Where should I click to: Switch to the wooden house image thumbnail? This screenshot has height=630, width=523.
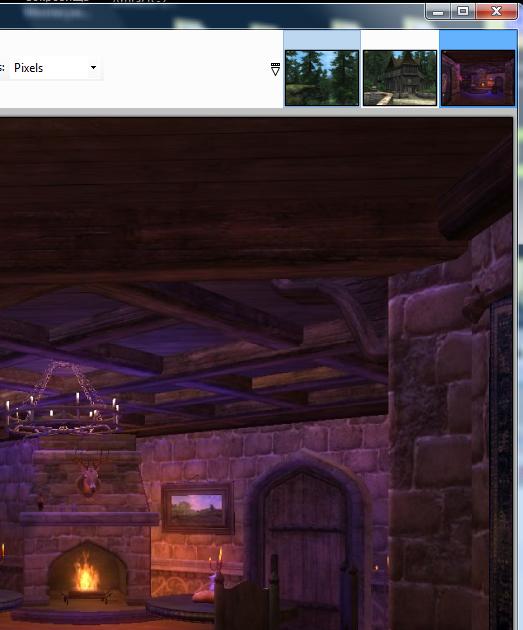[x=400, y=78]
